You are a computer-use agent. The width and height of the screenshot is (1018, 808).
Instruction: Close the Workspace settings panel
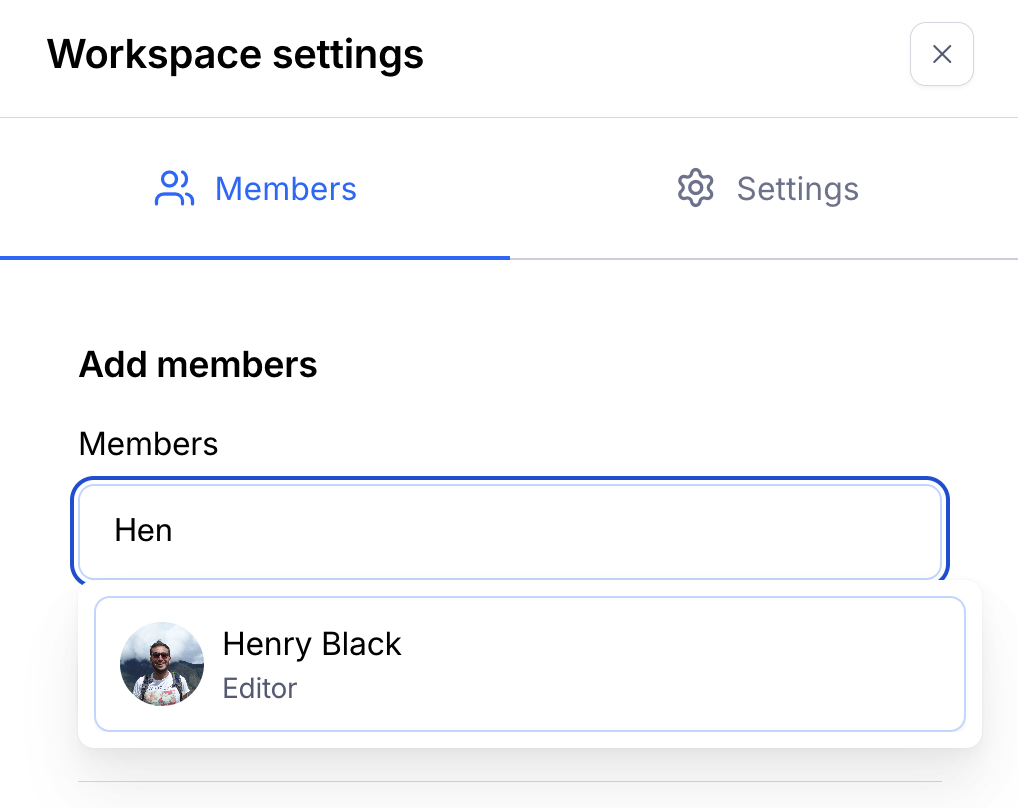(941, 54)
